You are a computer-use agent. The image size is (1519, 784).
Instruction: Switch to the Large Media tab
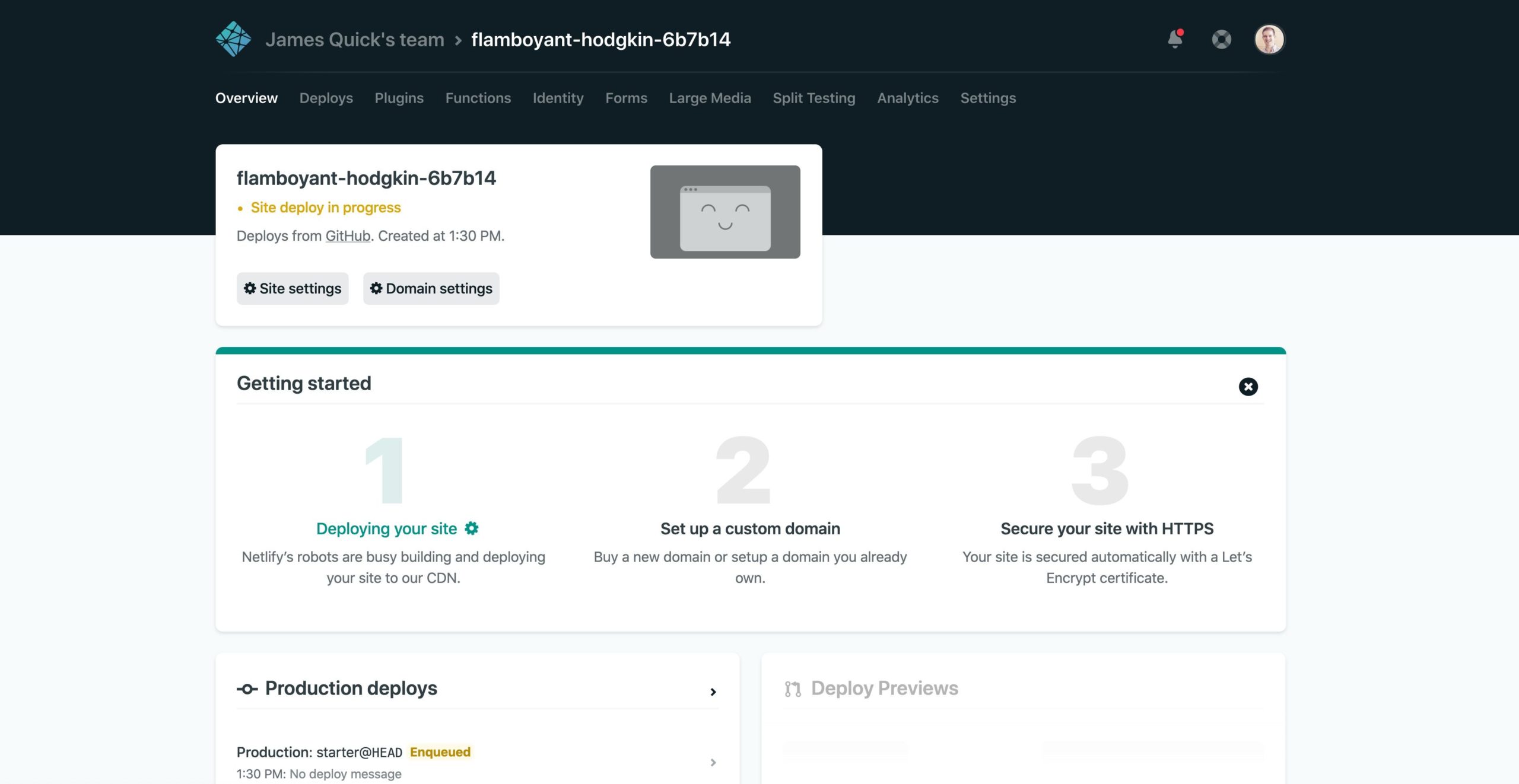(x=710, y=98)
